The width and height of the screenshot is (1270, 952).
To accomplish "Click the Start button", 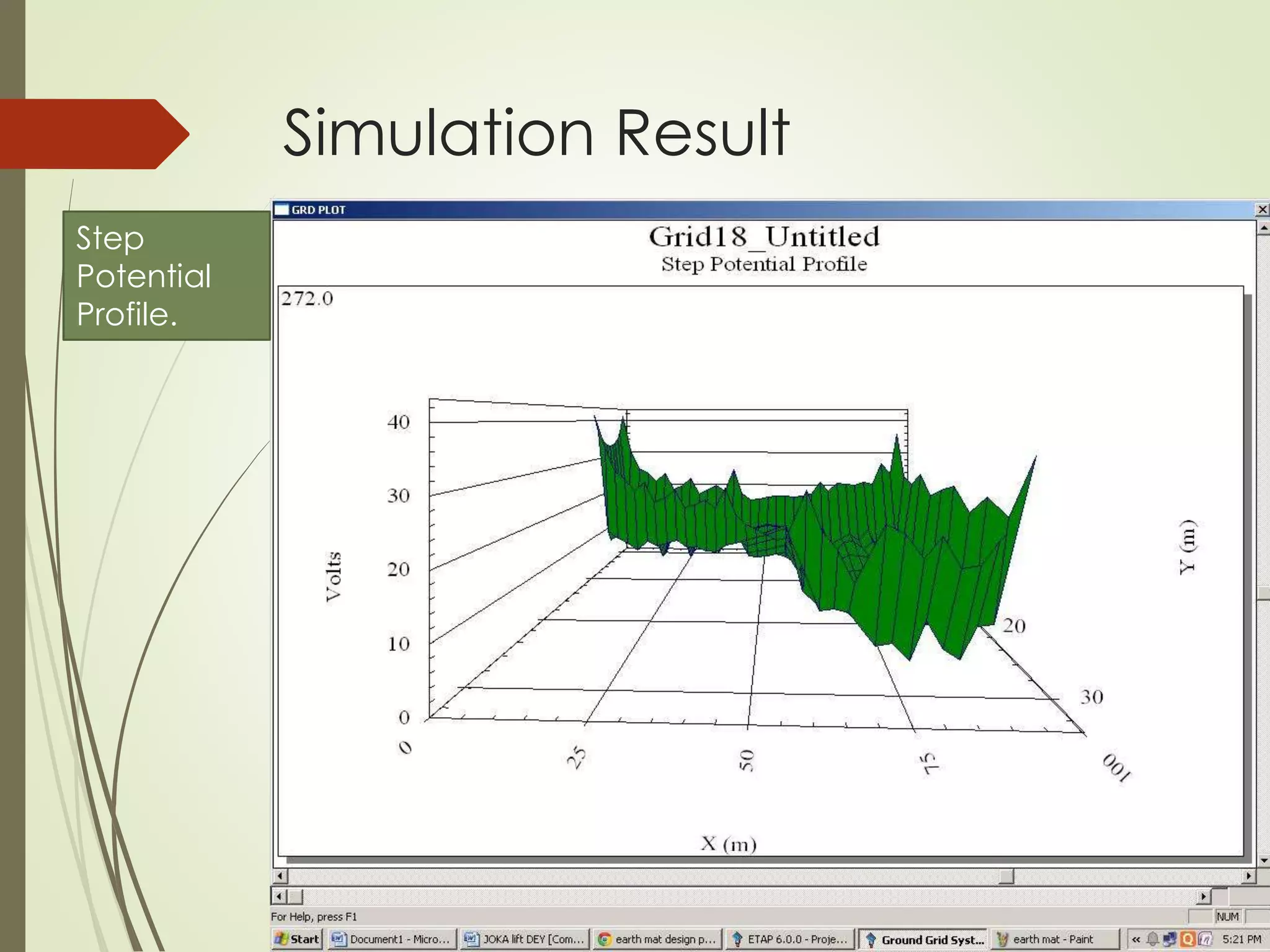I will point(297,939).
